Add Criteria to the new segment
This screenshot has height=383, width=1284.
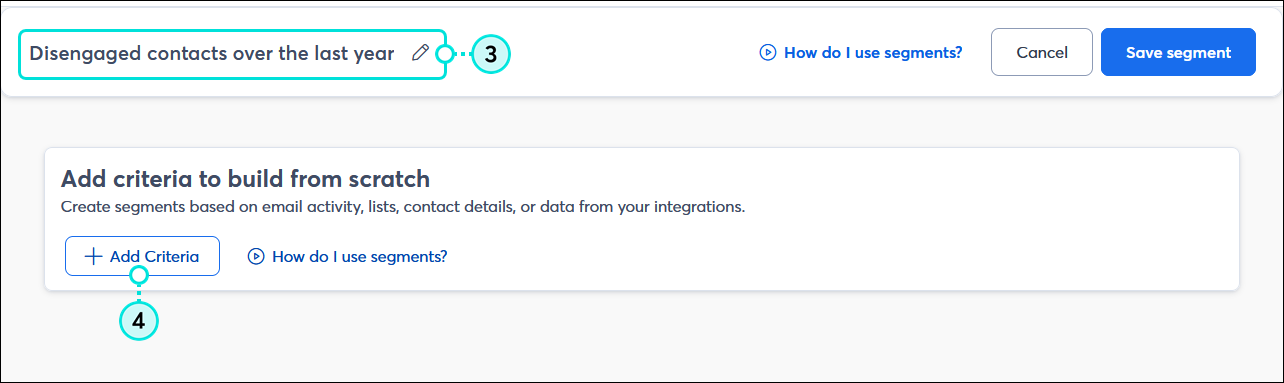(x=142, y=256)
